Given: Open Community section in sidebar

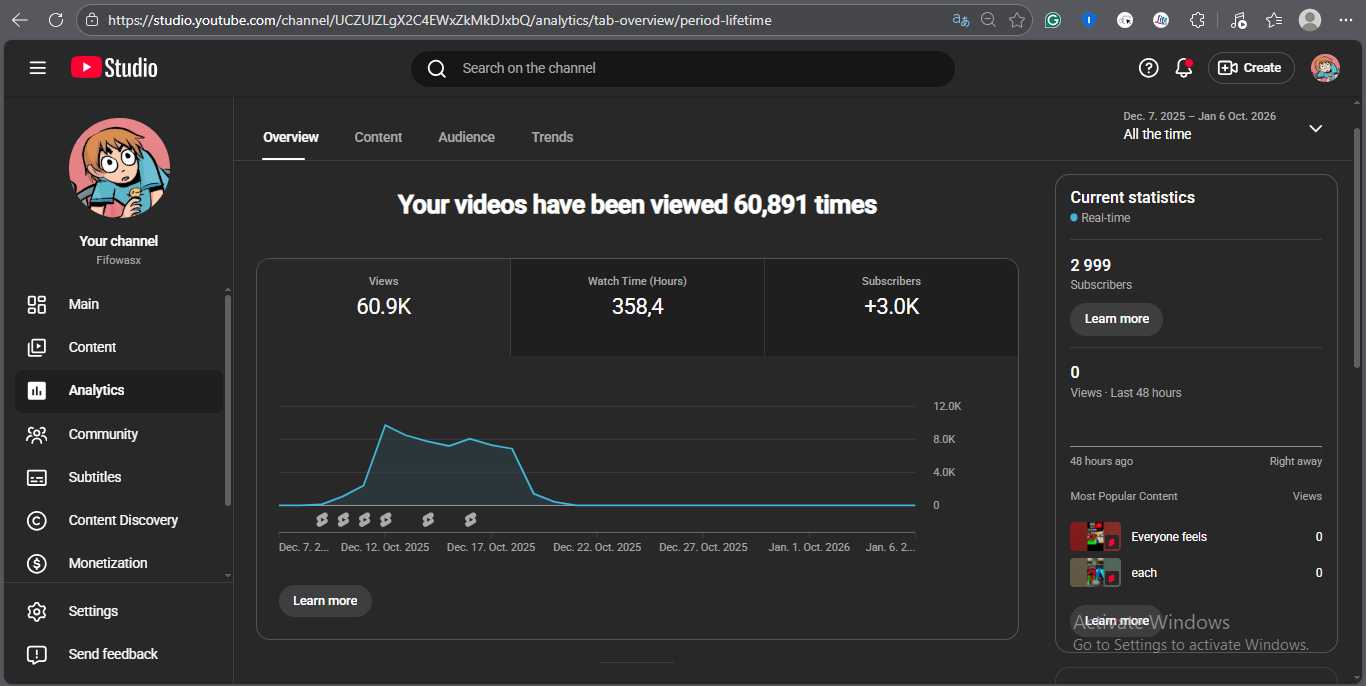Looking at the screenshot, I should [102, 434].
